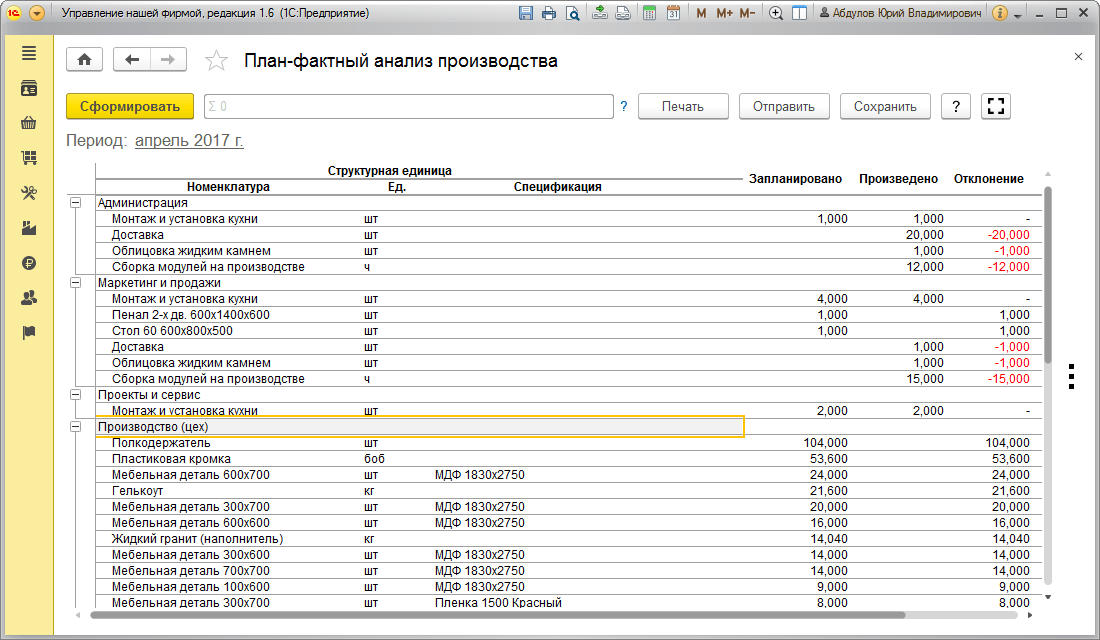Viewport: 1100px width, 640px height.
Task: Click the Номенклатура column header
Action: pos(228,187)
